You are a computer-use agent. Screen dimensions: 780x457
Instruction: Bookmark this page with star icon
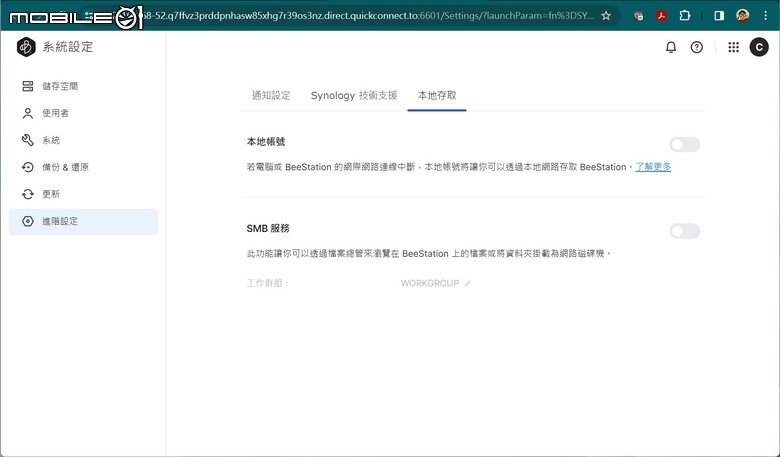coord(606,16)
